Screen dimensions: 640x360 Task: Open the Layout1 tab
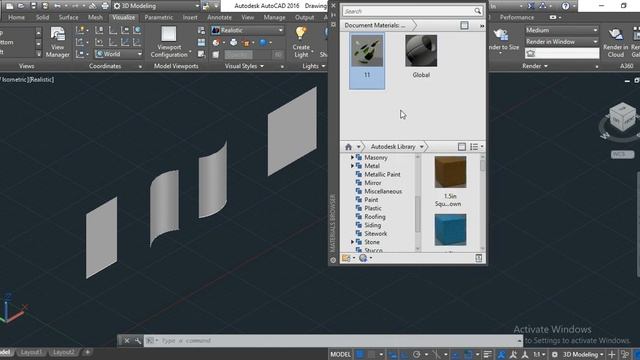click(x=31, y=352)
